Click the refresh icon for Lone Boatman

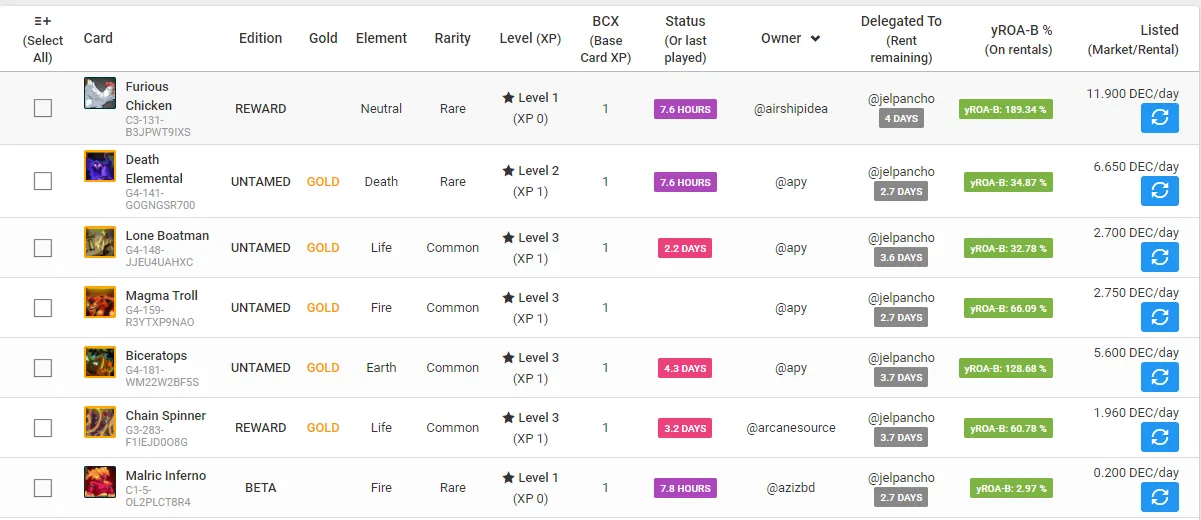click(1160, 257)
